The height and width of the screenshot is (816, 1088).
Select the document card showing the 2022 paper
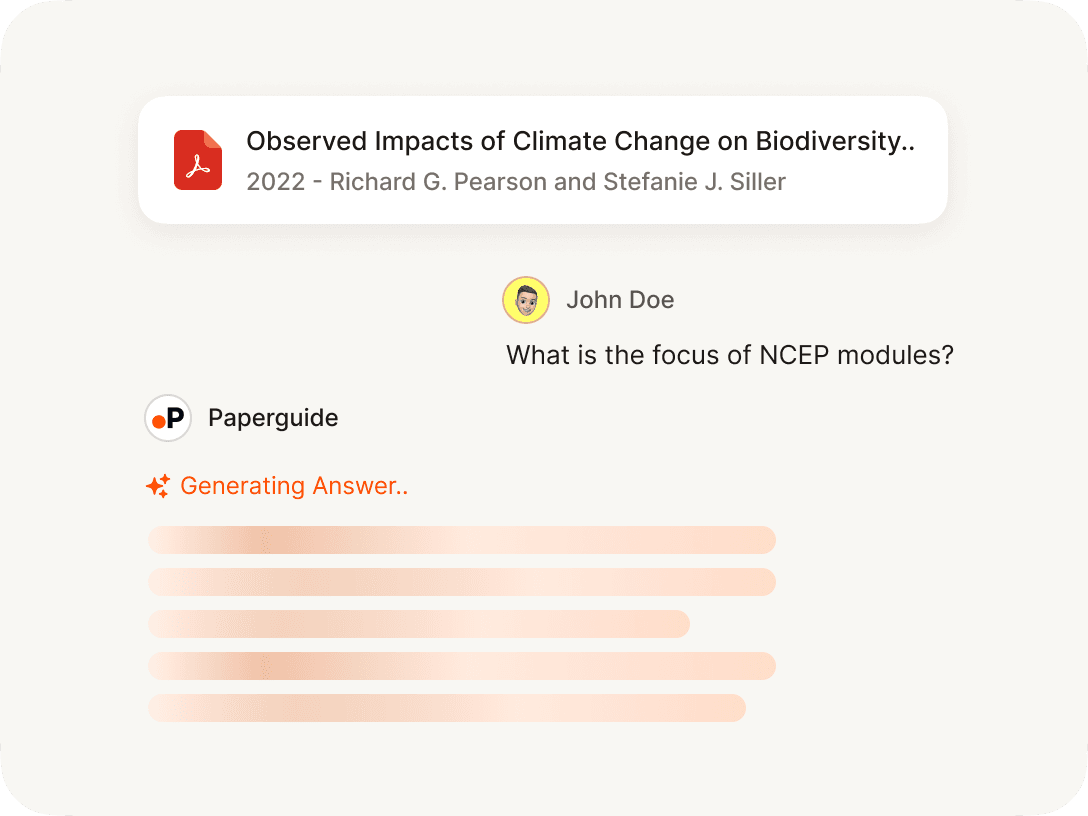pyautogui.click(x=543, y=160)
